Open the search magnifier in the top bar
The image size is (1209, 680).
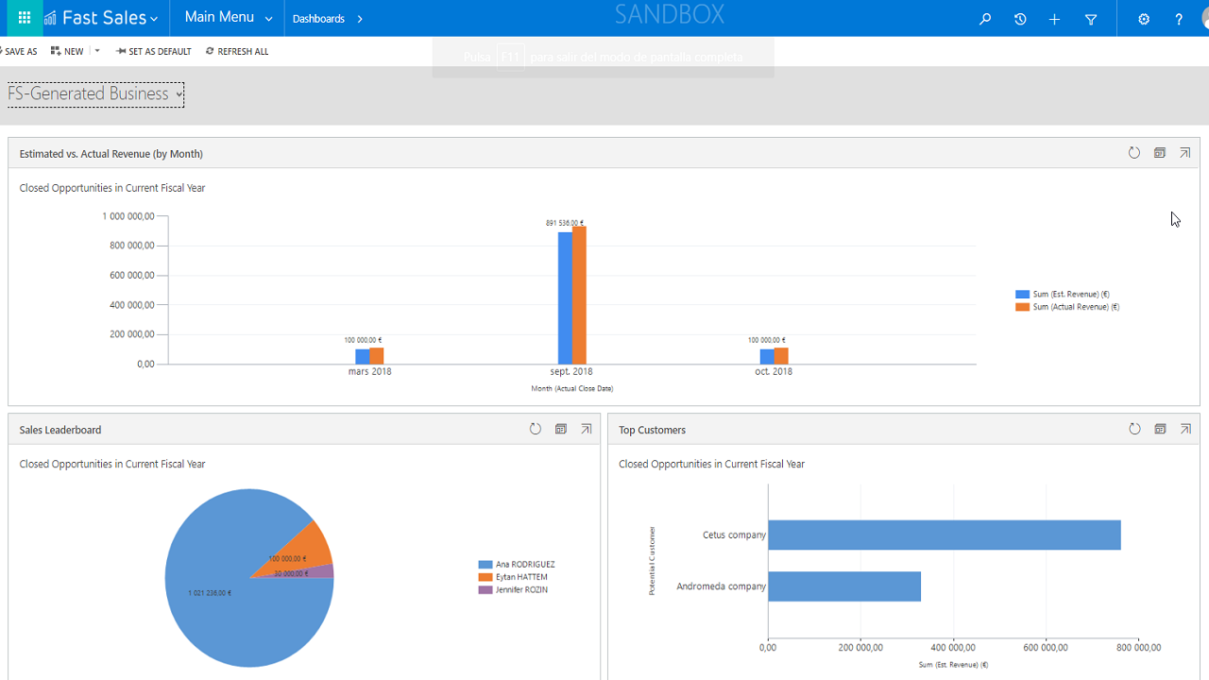(985, 19)
